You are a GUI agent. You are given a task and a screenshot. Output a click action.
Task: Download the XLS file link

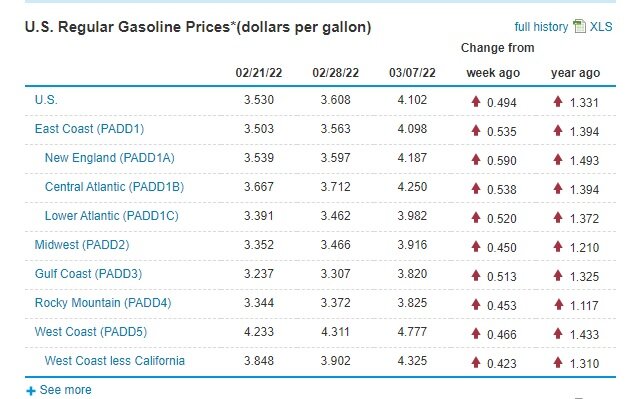pos(601,27)
